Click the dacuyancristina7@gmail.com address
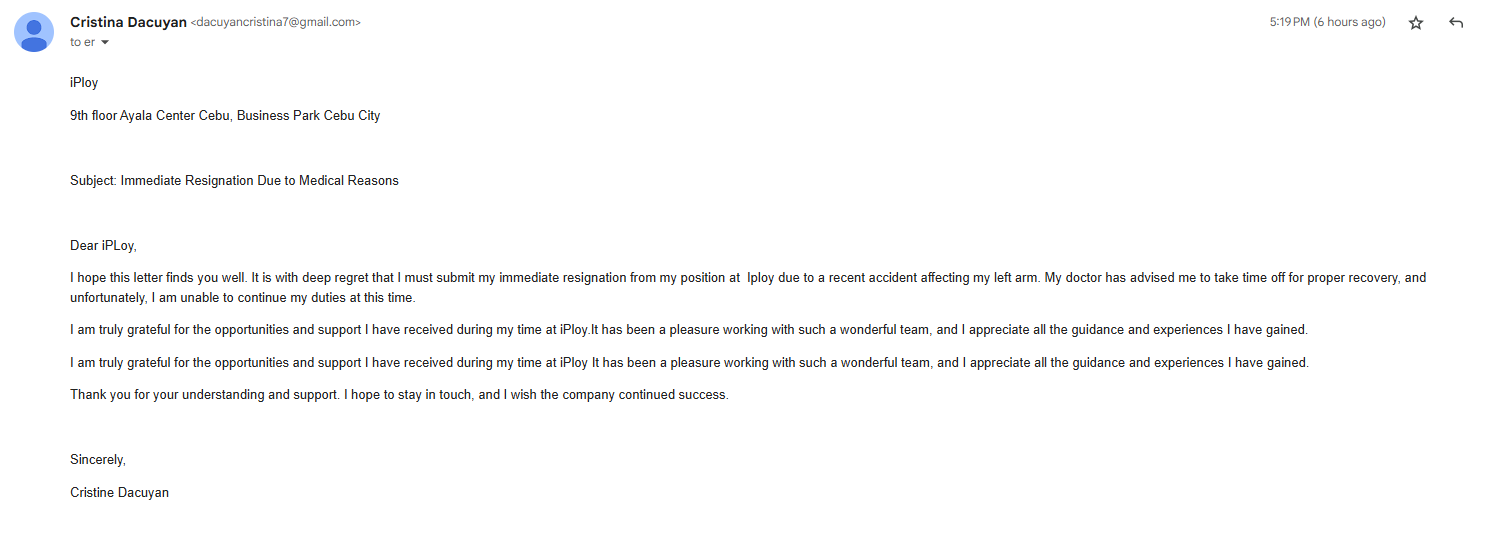The height and width of the screenshot is (536, 1487). [275, 22]
